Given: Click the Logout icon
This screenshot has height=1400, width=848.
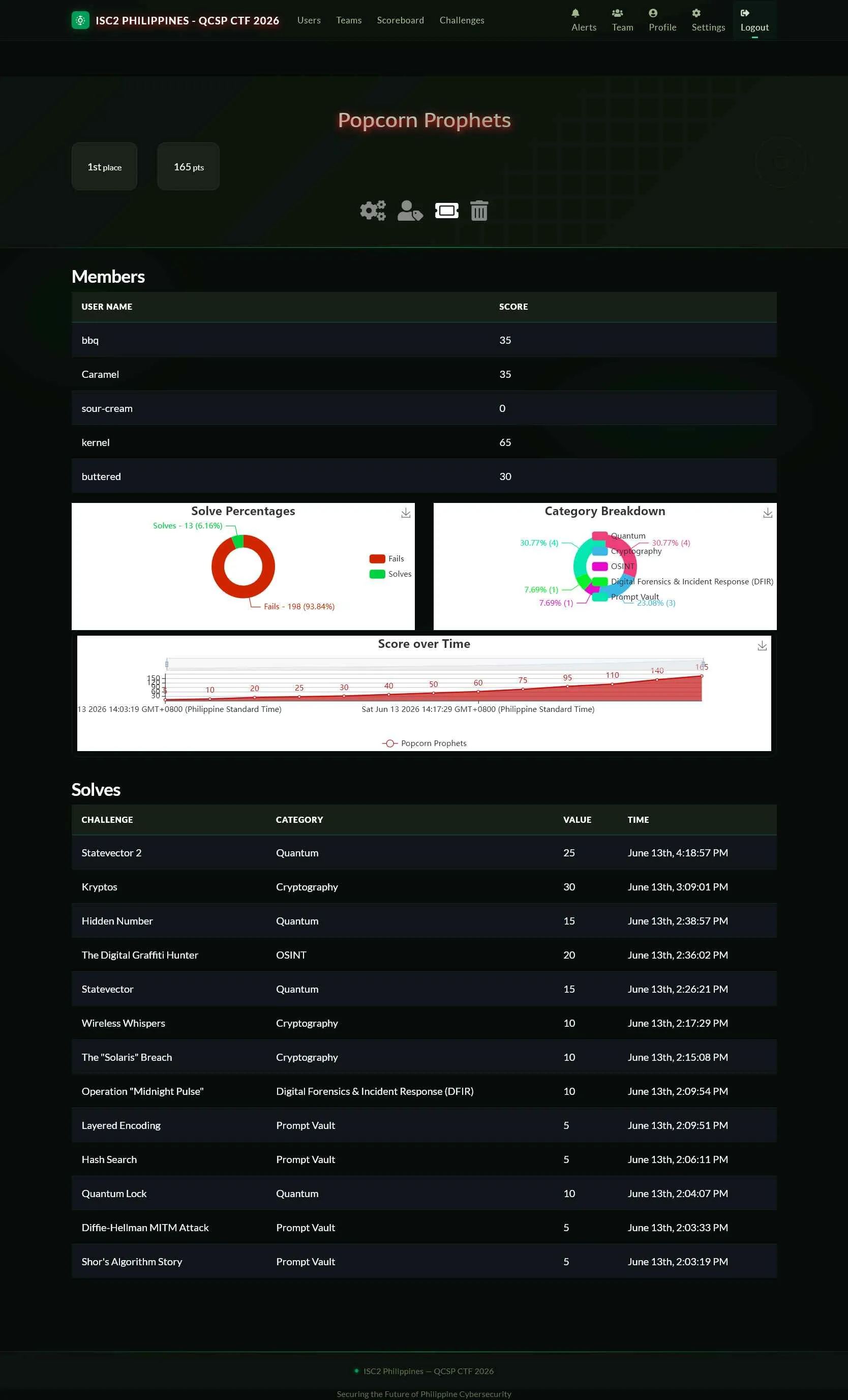Looking at the screenshot, I should coord(745,13).
